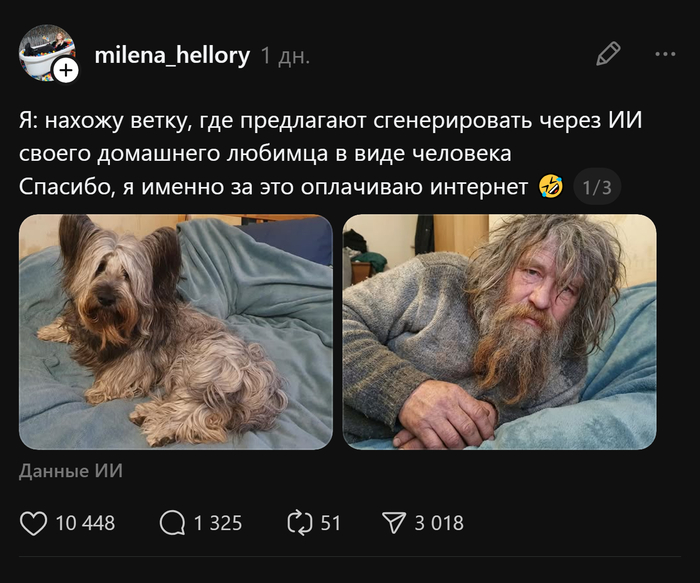
Task: Repost using the circular arrows icon
Action: point(300,523)
